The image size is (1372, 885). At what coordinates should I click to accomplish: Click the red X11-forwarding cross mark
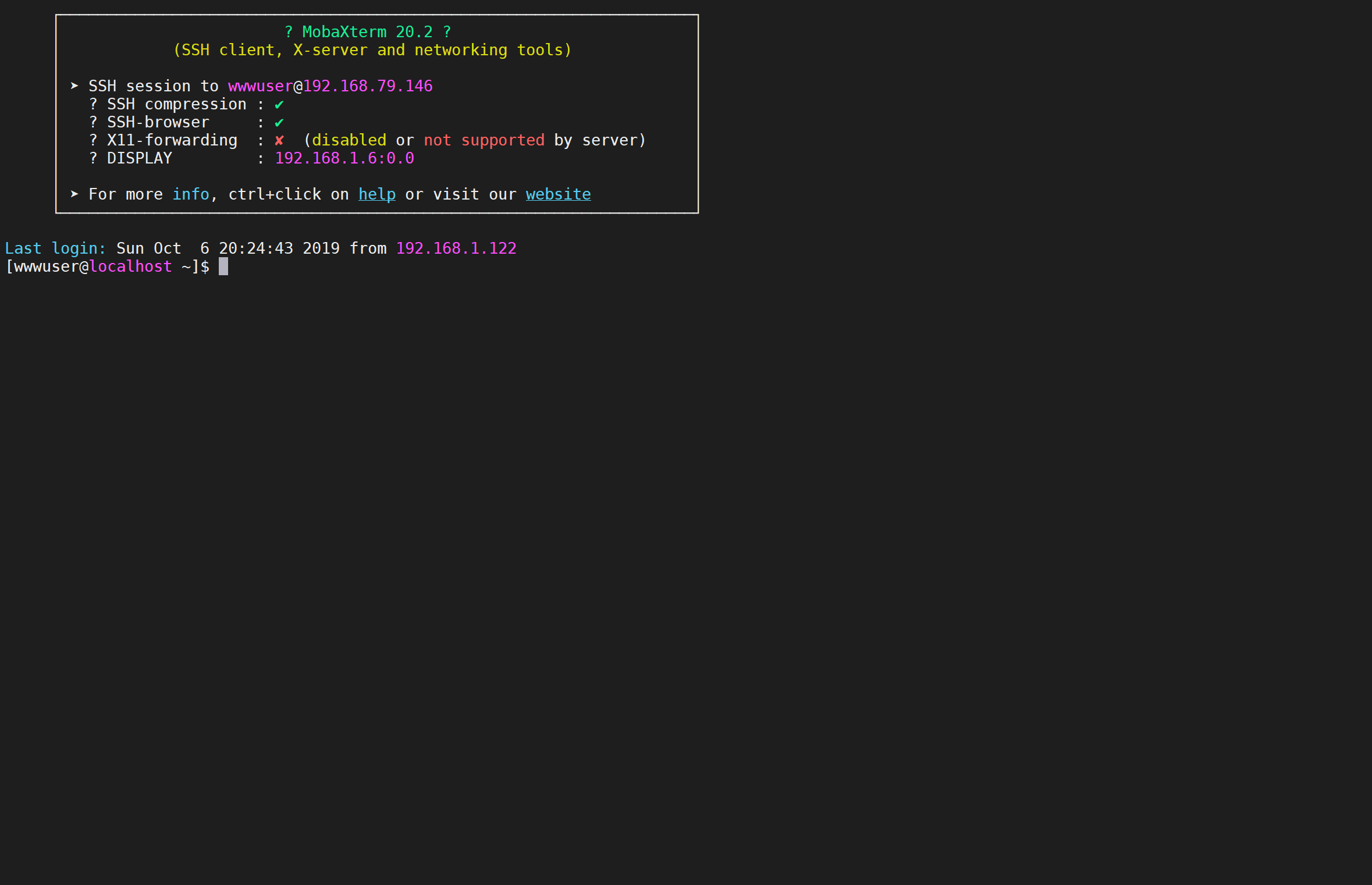click(279, 140)
